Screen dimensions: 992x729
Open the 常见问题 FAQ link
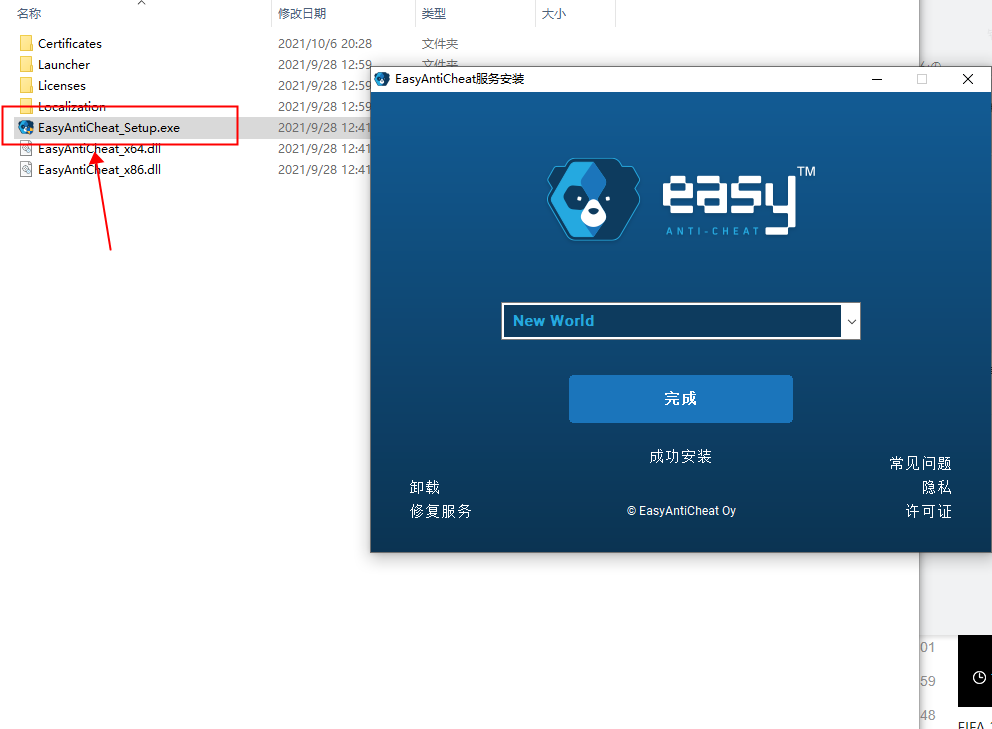[921, 463]
